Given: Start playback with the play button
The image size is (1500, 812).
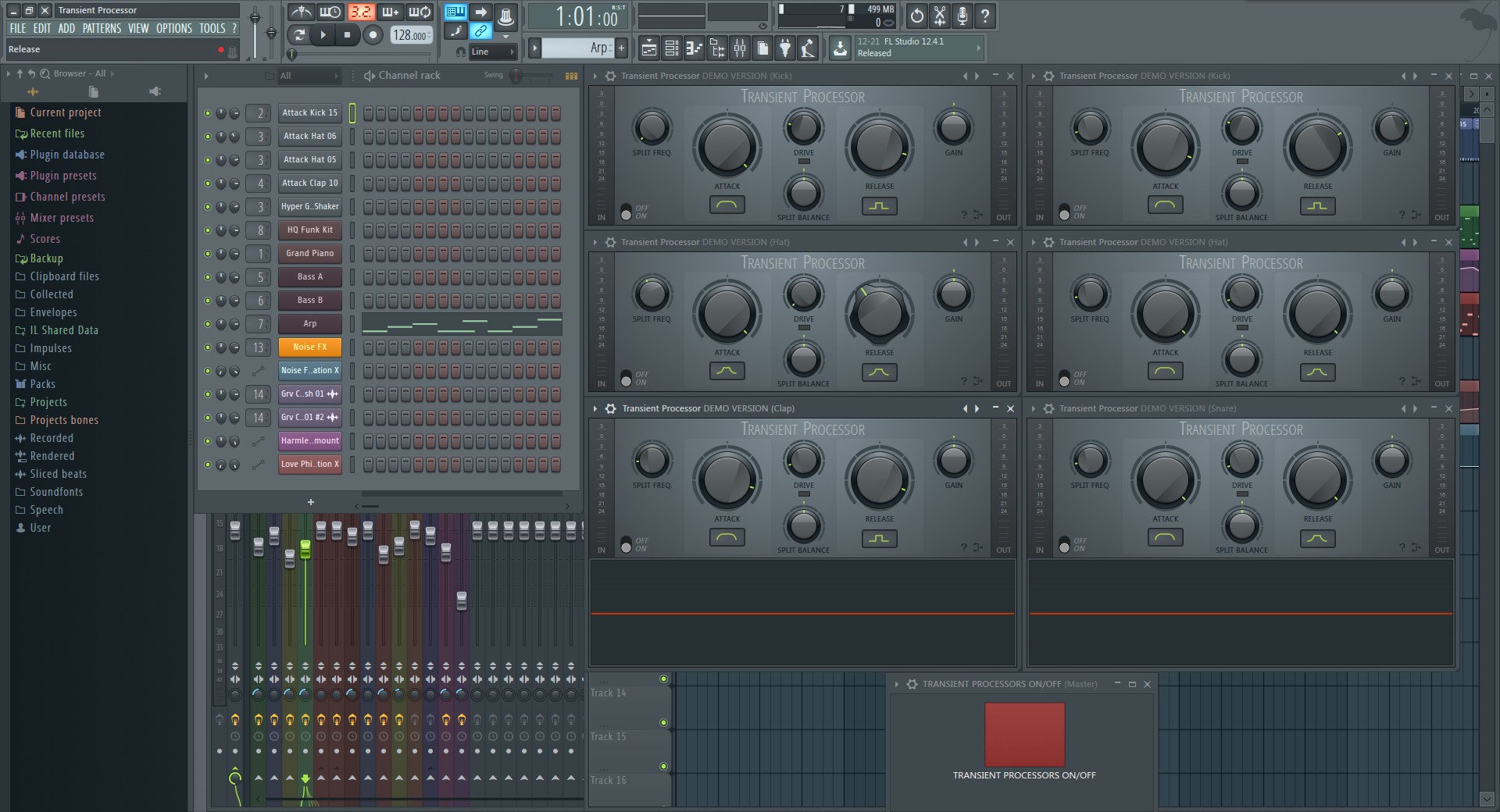Looking at the screenshot, I should coord(323,34).
